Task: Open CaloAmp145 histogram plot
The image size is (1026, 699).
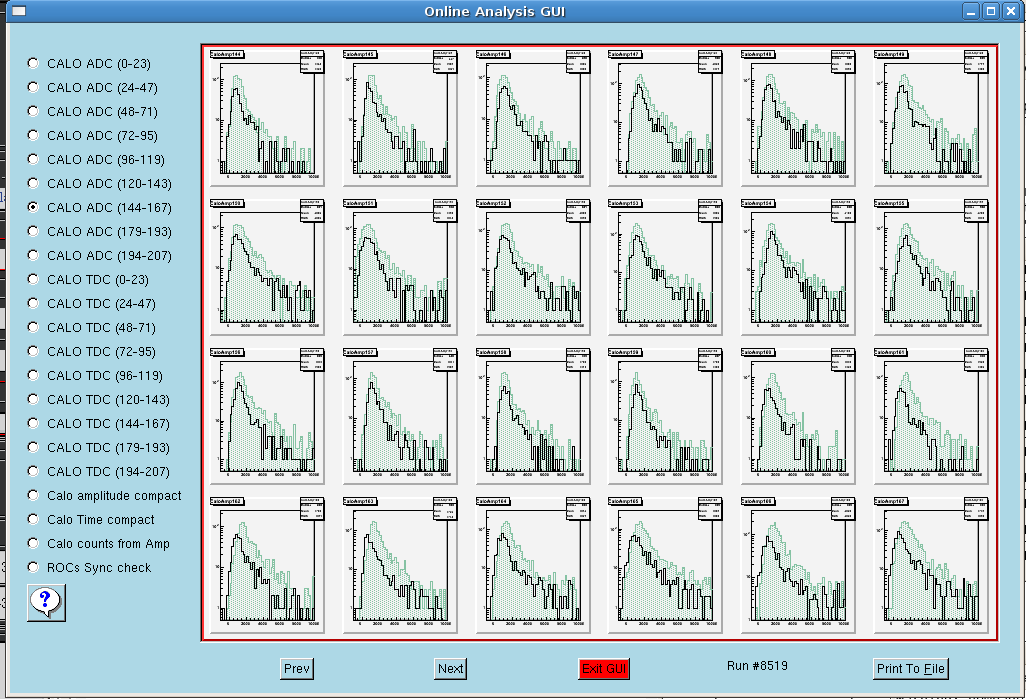Action: (400, 118)
